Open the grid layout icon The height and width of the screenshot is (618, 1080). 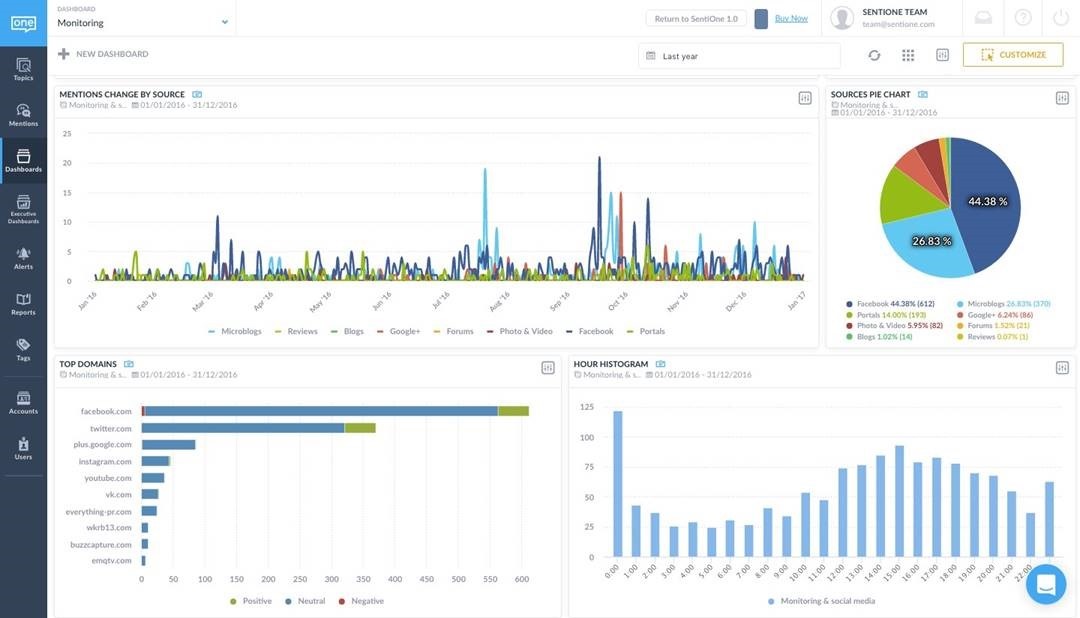pyautogui.click(x=908, y=55)
